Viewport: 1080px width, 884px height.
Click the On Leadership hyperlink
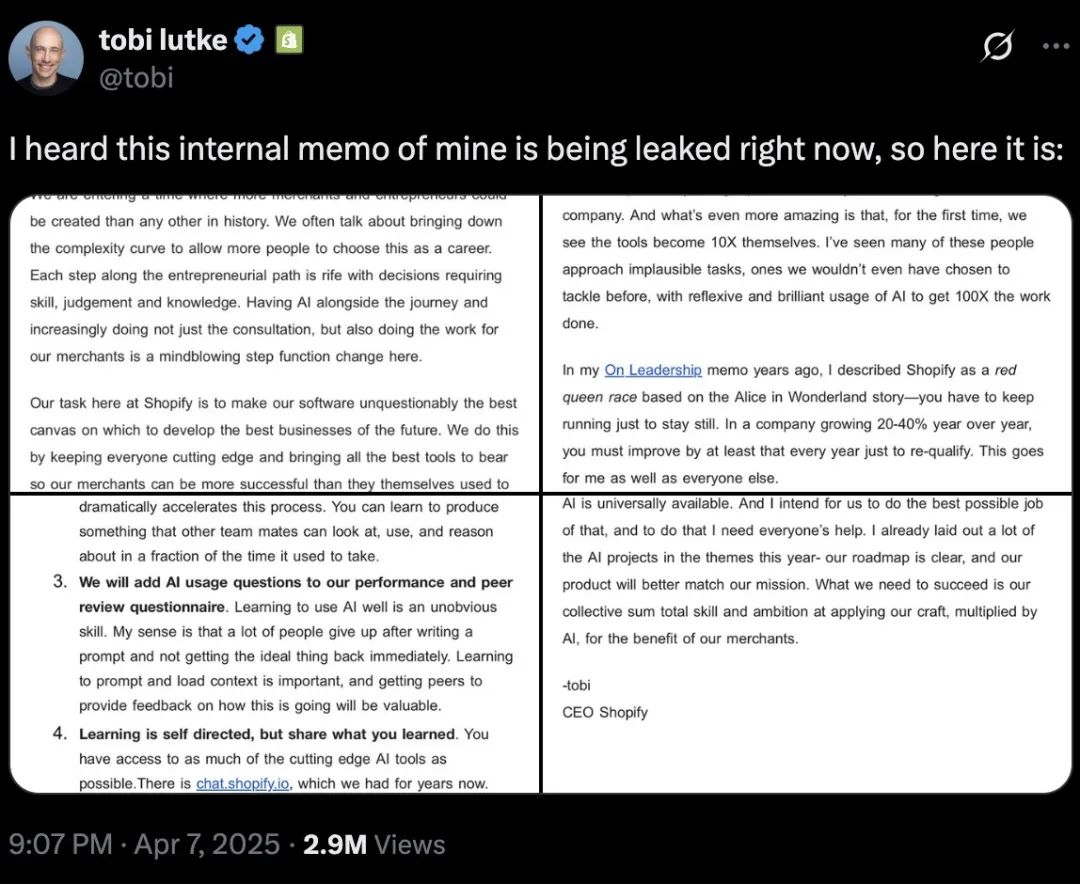(x=653, y=370)
